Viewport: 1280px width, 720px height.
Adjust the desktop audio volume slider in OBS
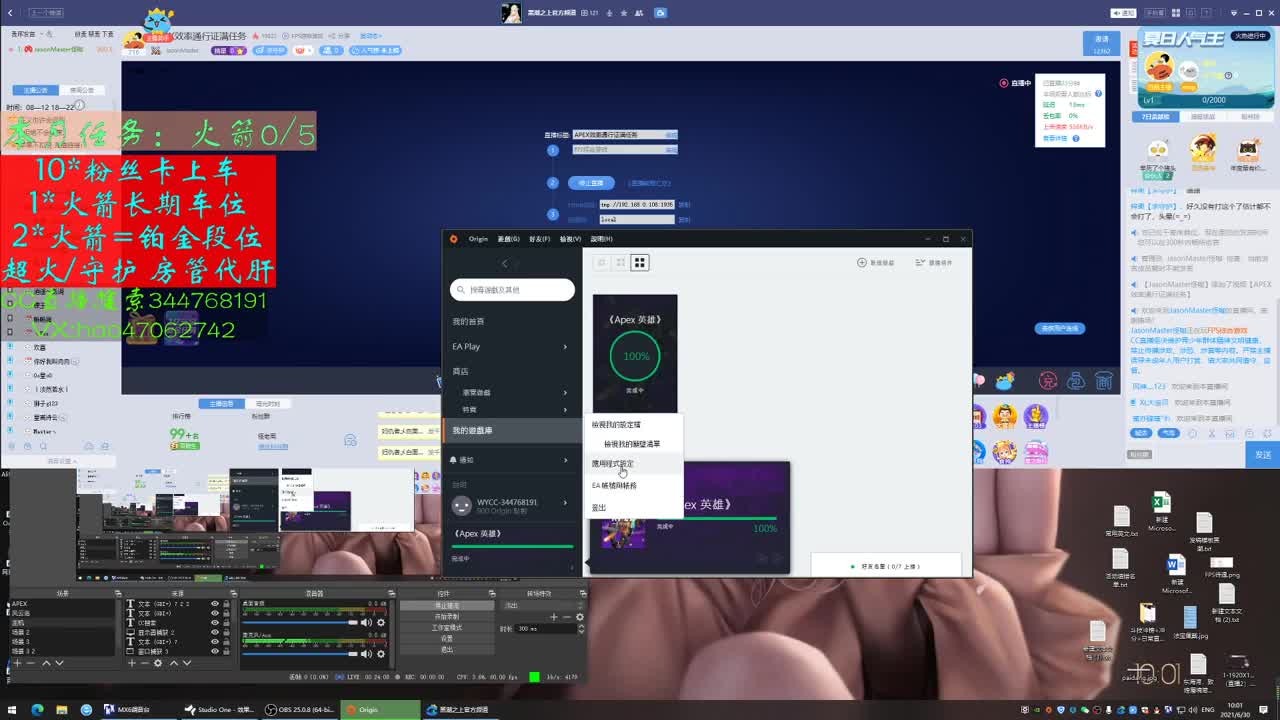(300, 623)
